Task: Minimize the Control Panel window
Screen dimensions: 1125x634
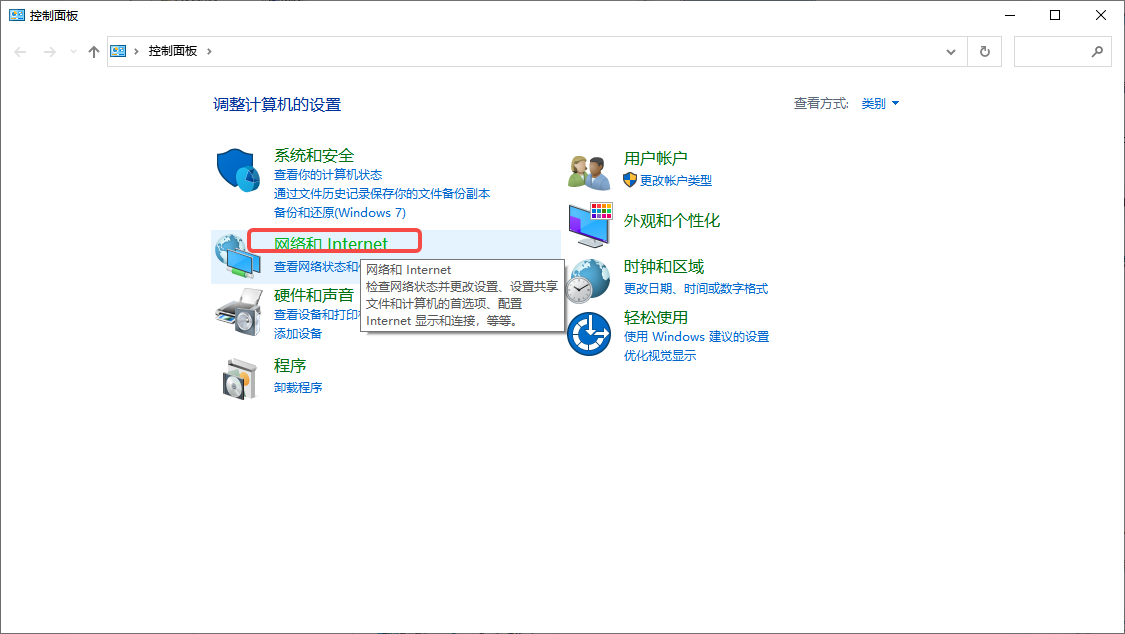Action: coord(1010,15)
